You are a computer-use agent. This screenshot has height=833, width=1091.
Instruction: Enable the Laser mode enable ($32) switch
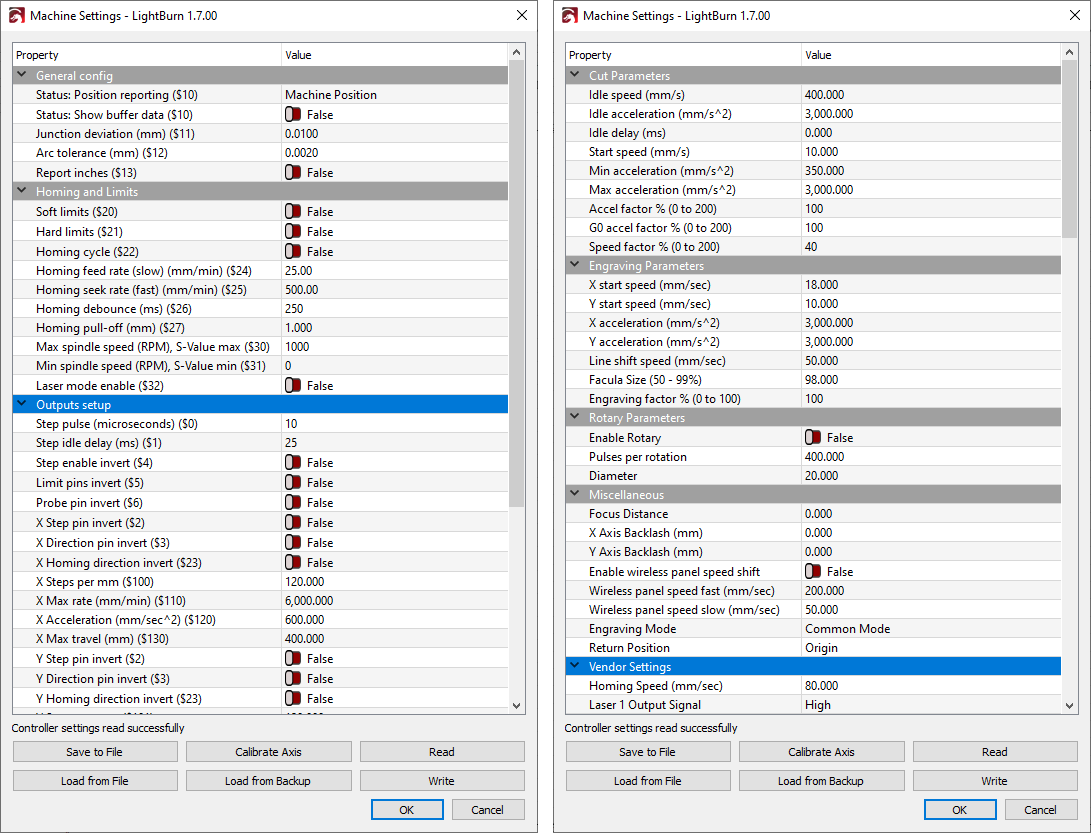tap(293, 386)
